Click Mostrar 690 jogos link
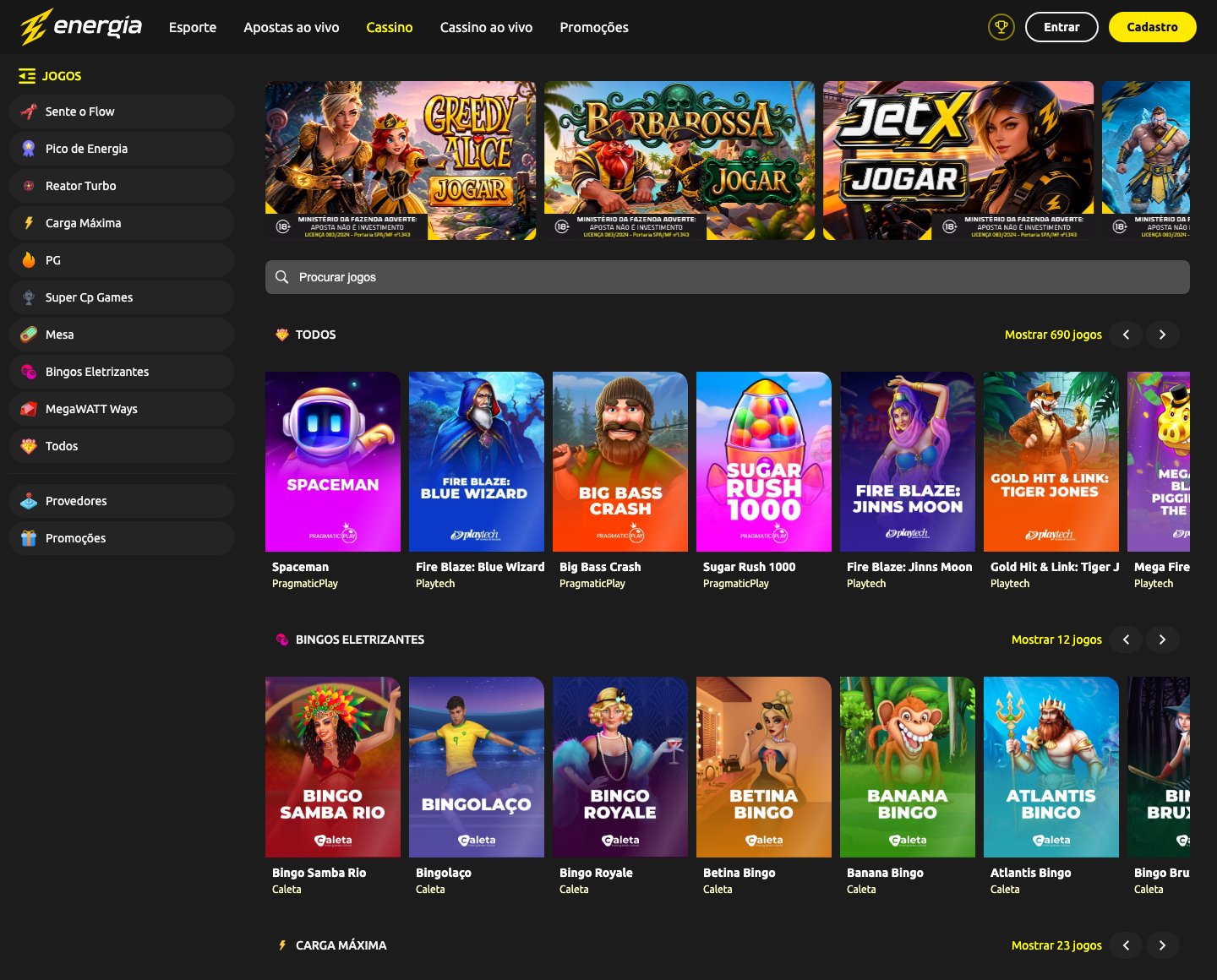 (x=1053, y=335)
